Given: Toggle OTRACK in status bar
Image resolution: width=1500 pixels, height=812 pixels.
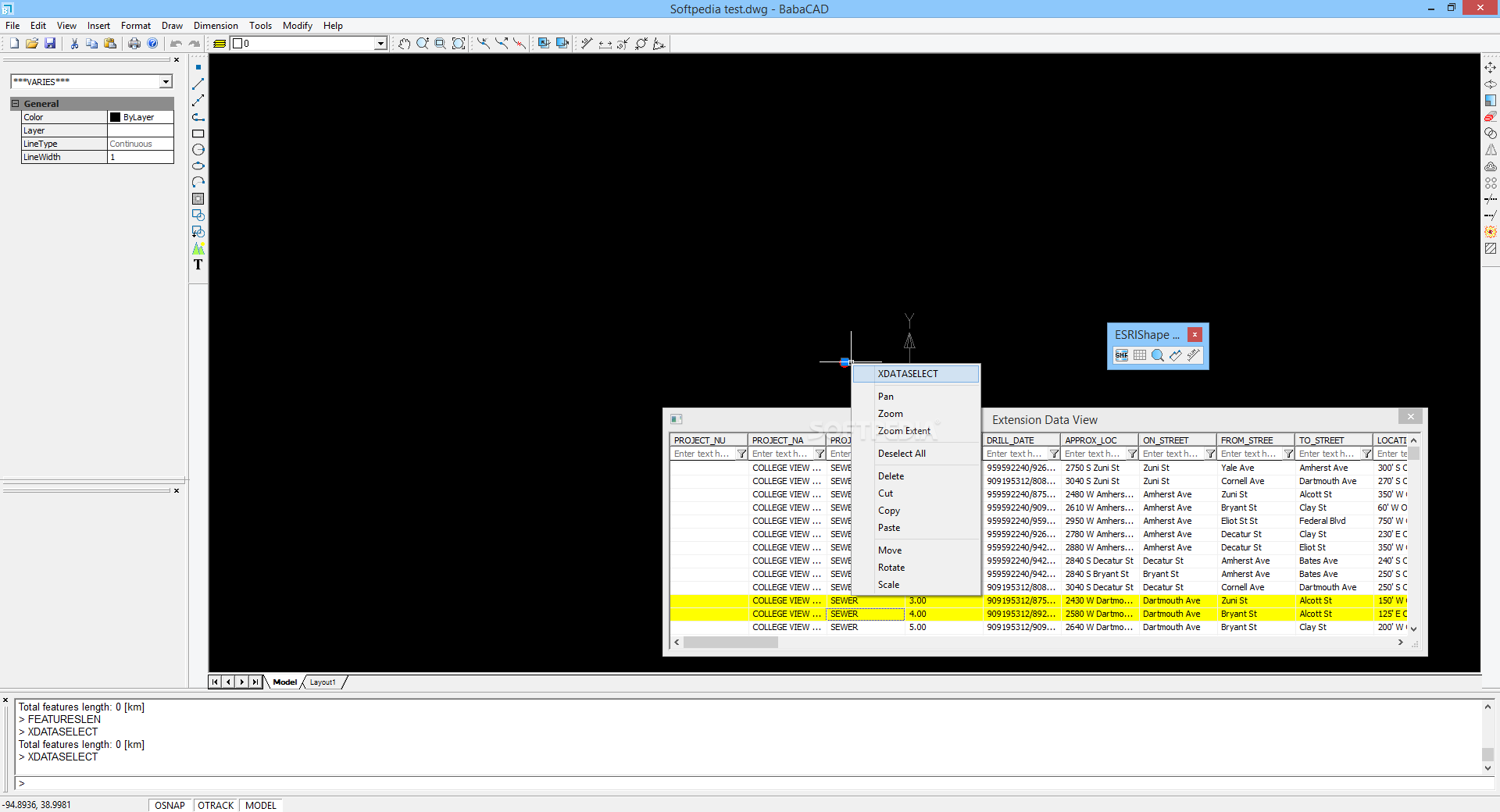Looking at the screenshot, I should coord(216,805).
